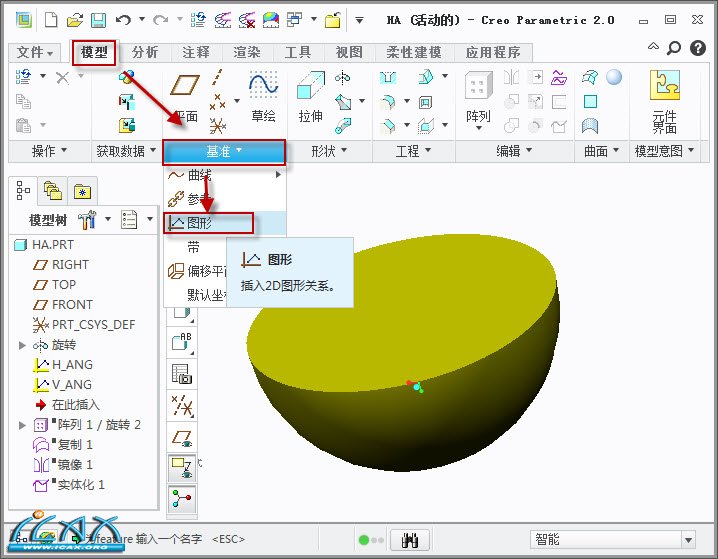Select the H_ANG graph feature

(x=72, y=365)
